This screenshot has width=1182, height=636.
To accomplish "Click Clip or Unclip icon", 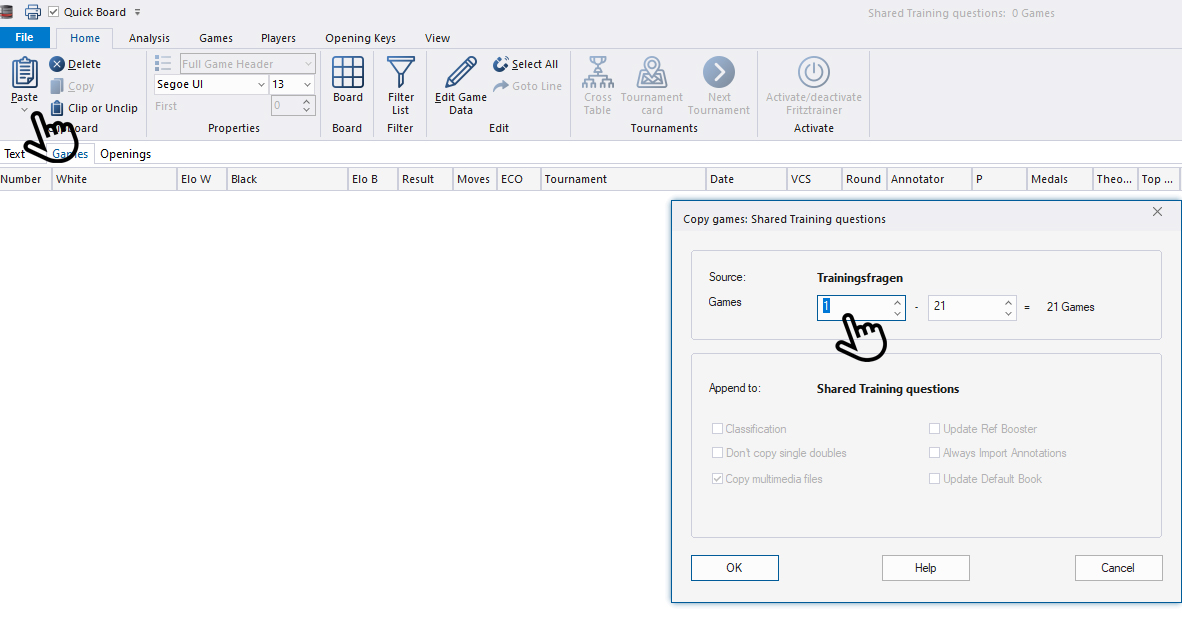I will pos(57,108).
